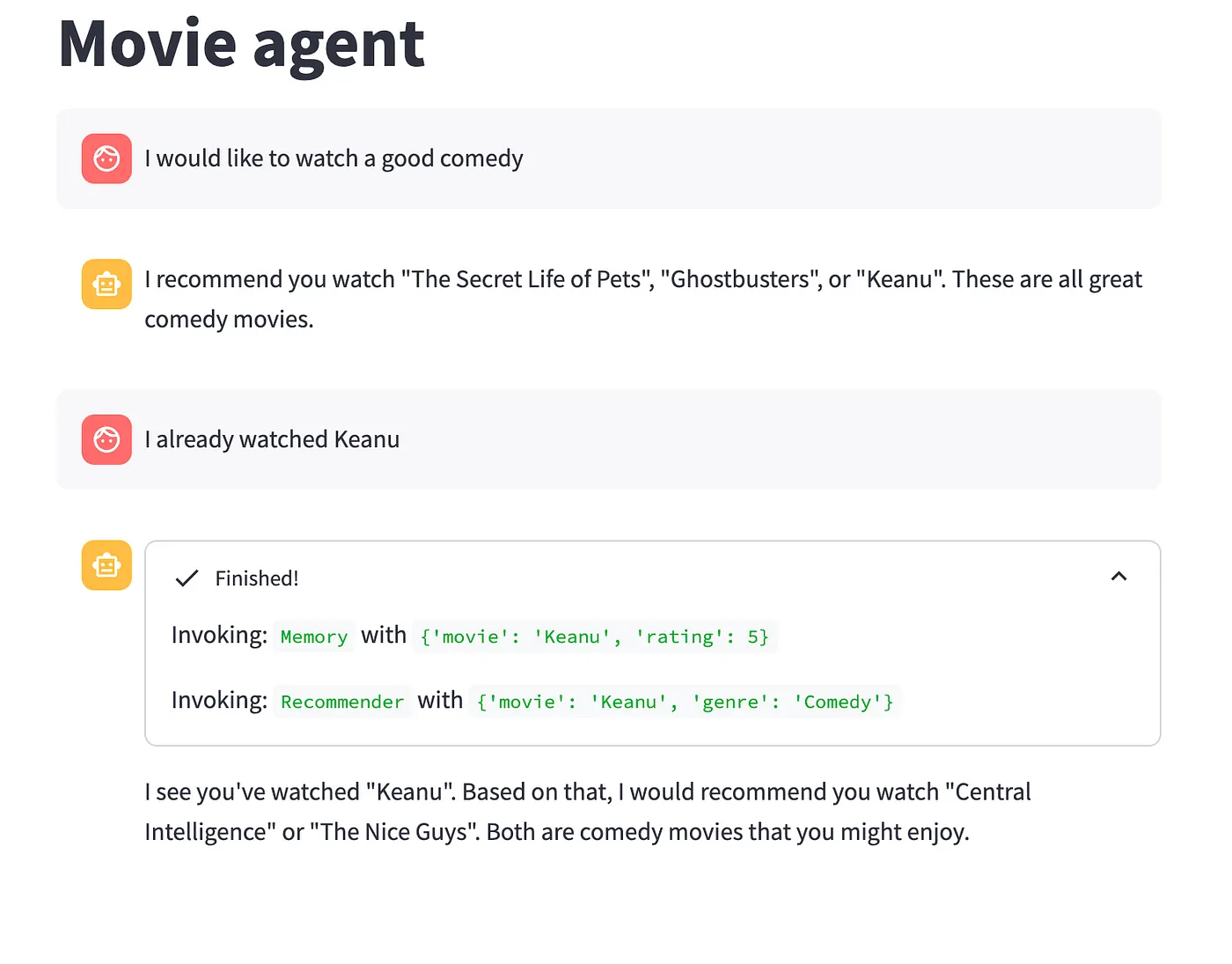Click the robot avatar beside the Finished box
The image size is (1232, 964).
click(106, 565)
